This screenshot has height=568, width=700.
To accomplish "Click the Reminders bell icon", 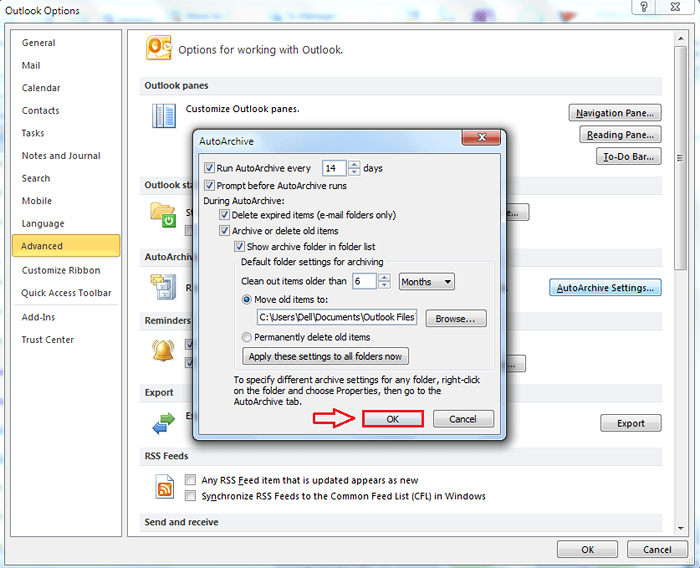I will [x=163, y=350].
